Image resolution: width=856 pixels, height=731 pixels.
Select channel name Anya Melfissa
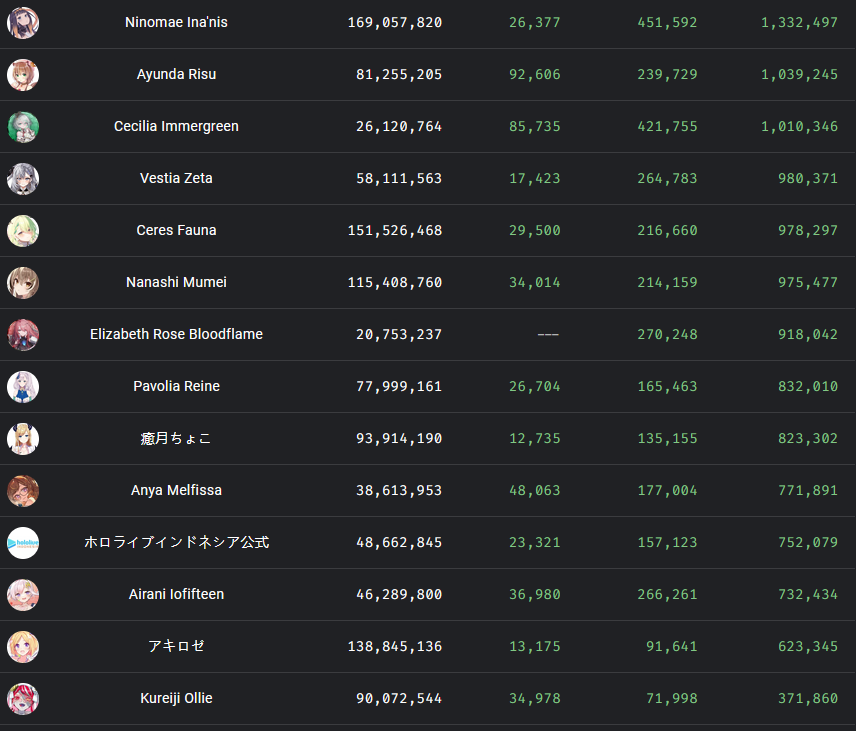(176, 490)
